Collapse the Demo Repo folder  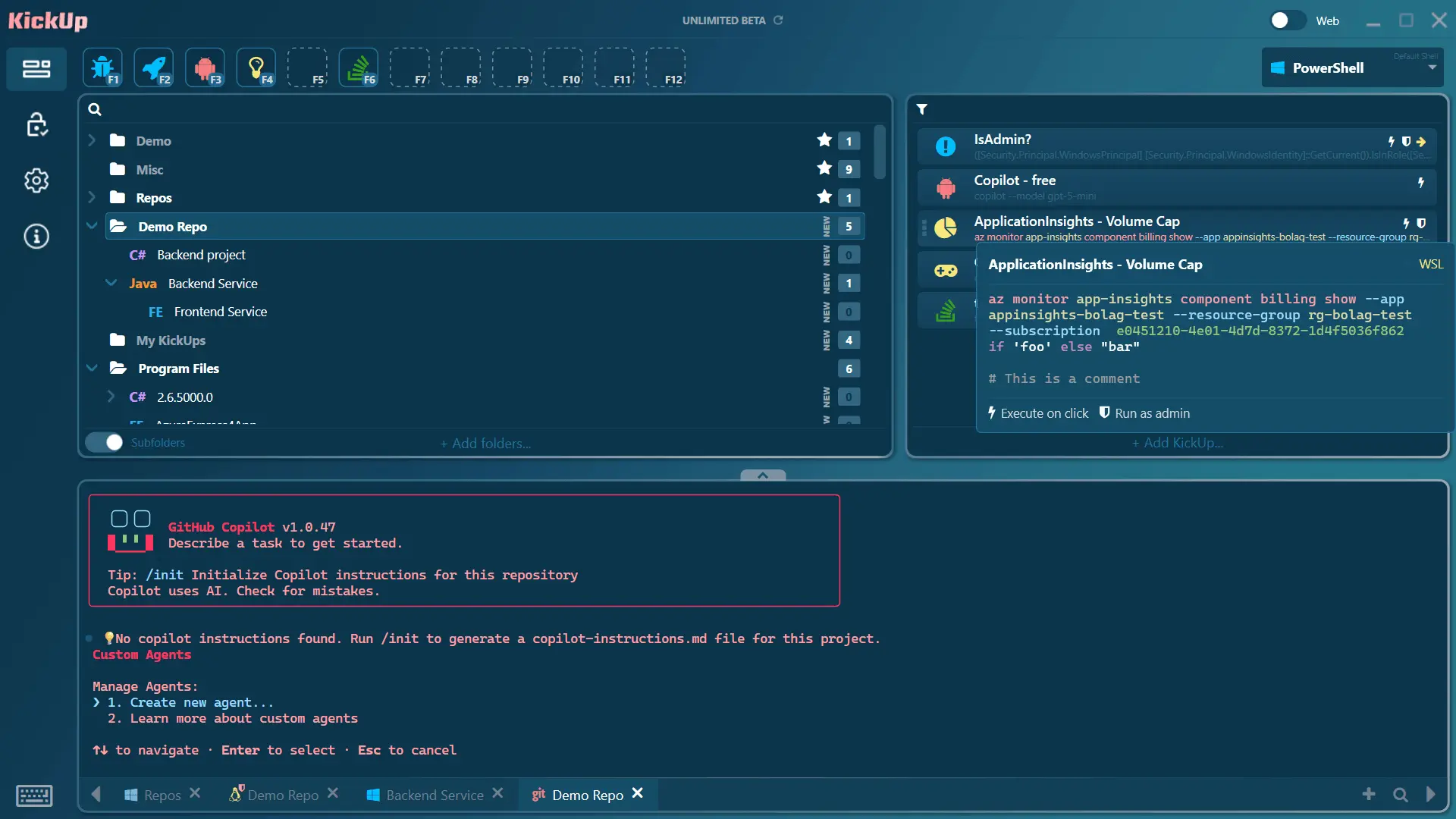point(92,226)
